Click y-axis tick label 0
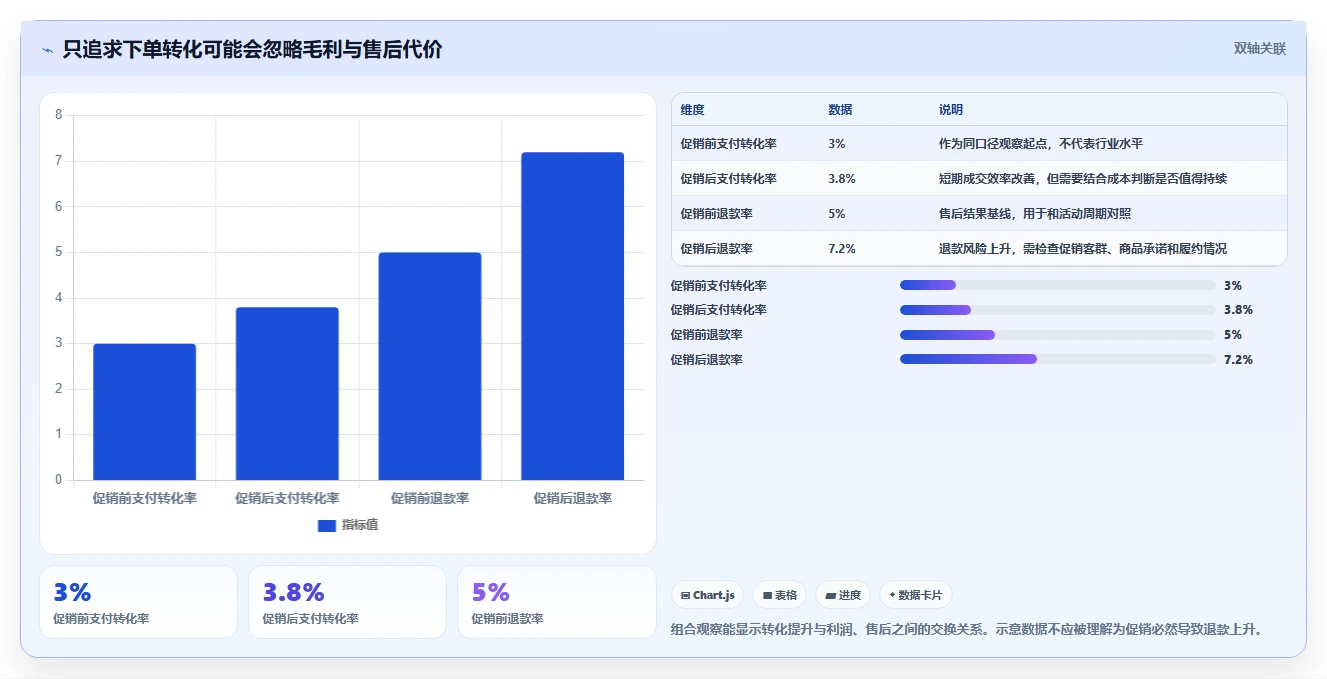1327x679 pixels. tap(58, 480)
